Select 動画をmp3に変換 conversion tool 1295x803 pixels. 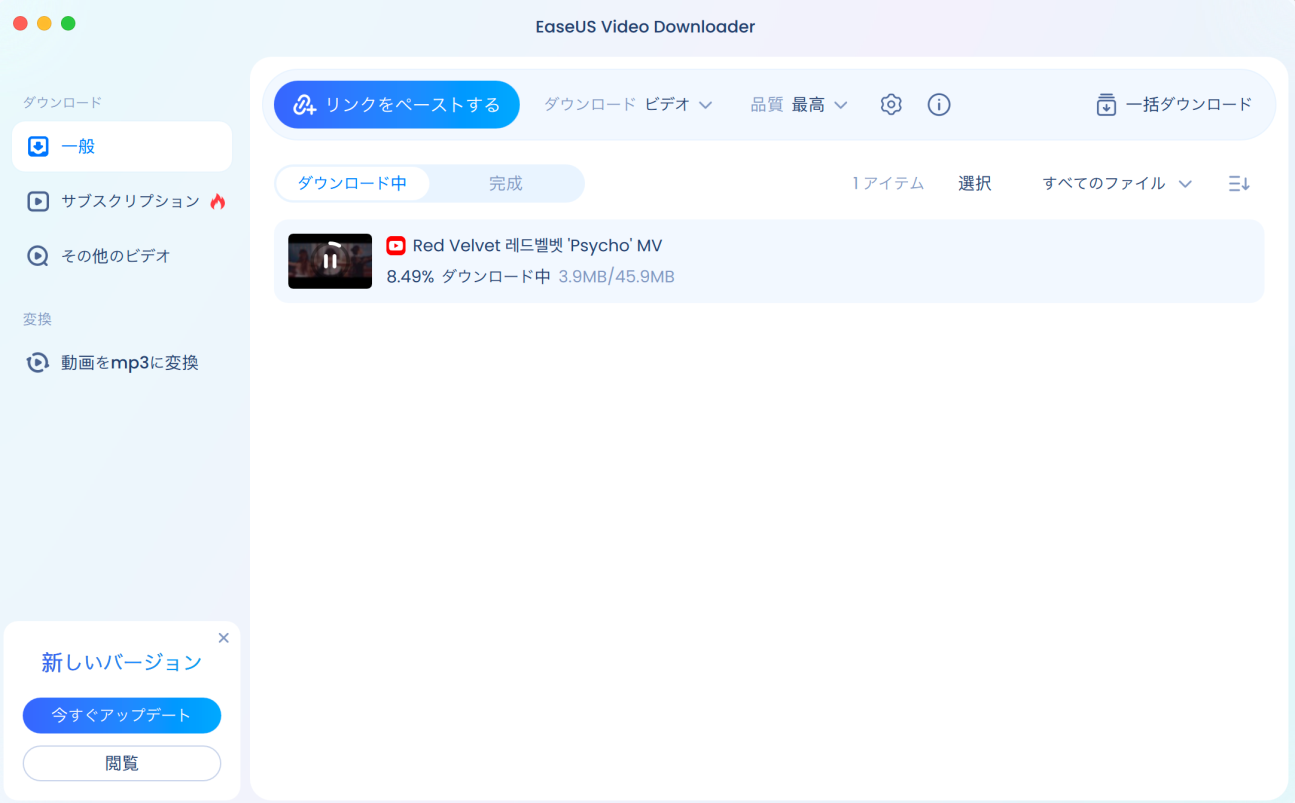click(x=121, y=362)
